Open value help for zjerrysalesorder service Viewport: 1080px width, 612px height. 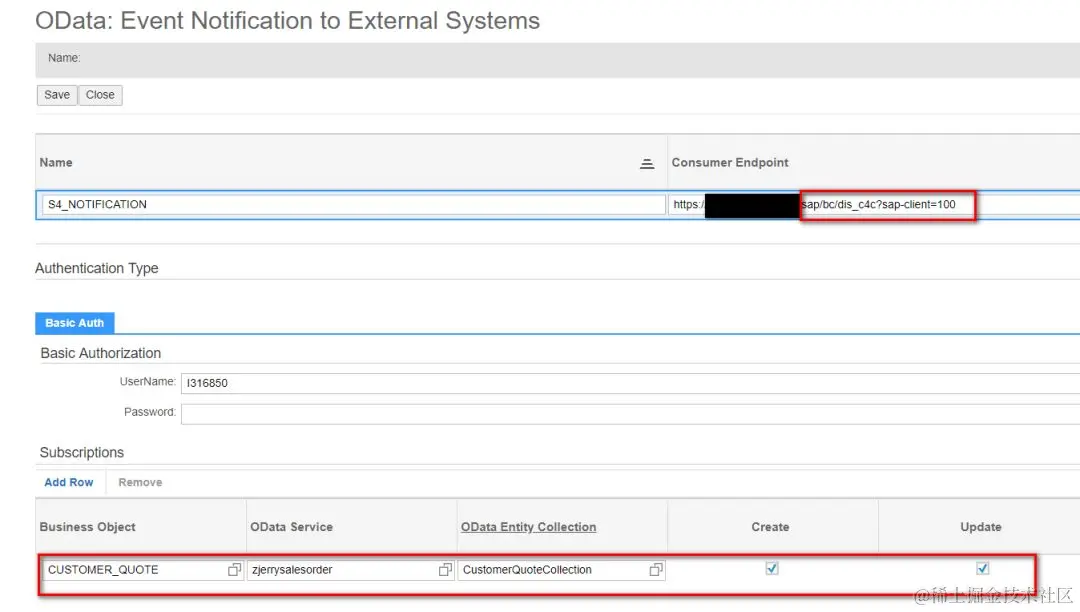pyautogui.click(x=445, y=569)
